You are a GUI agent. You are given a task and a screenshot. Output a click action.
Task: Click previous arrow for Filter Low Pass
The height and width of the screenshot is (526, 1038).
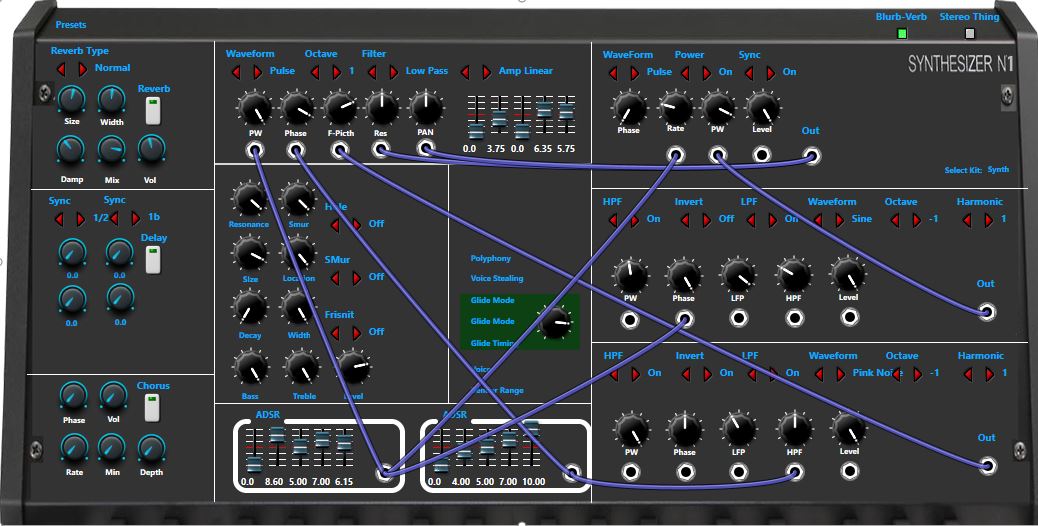pyautogui.click(x=371, y=72)
